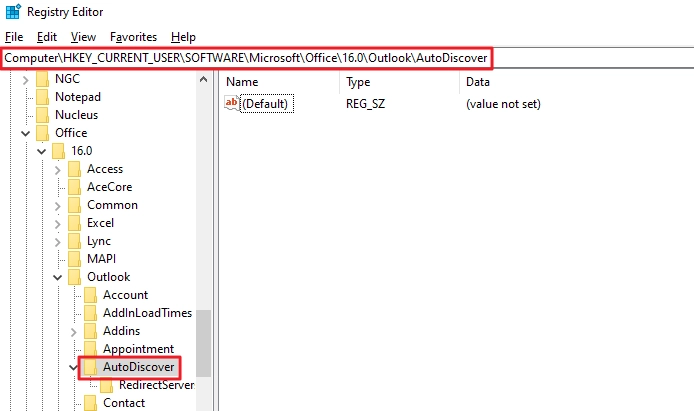The image size is (694, 411).
Task: Click the tree scrollbar up arrow
Action: [x=204, y=80]
